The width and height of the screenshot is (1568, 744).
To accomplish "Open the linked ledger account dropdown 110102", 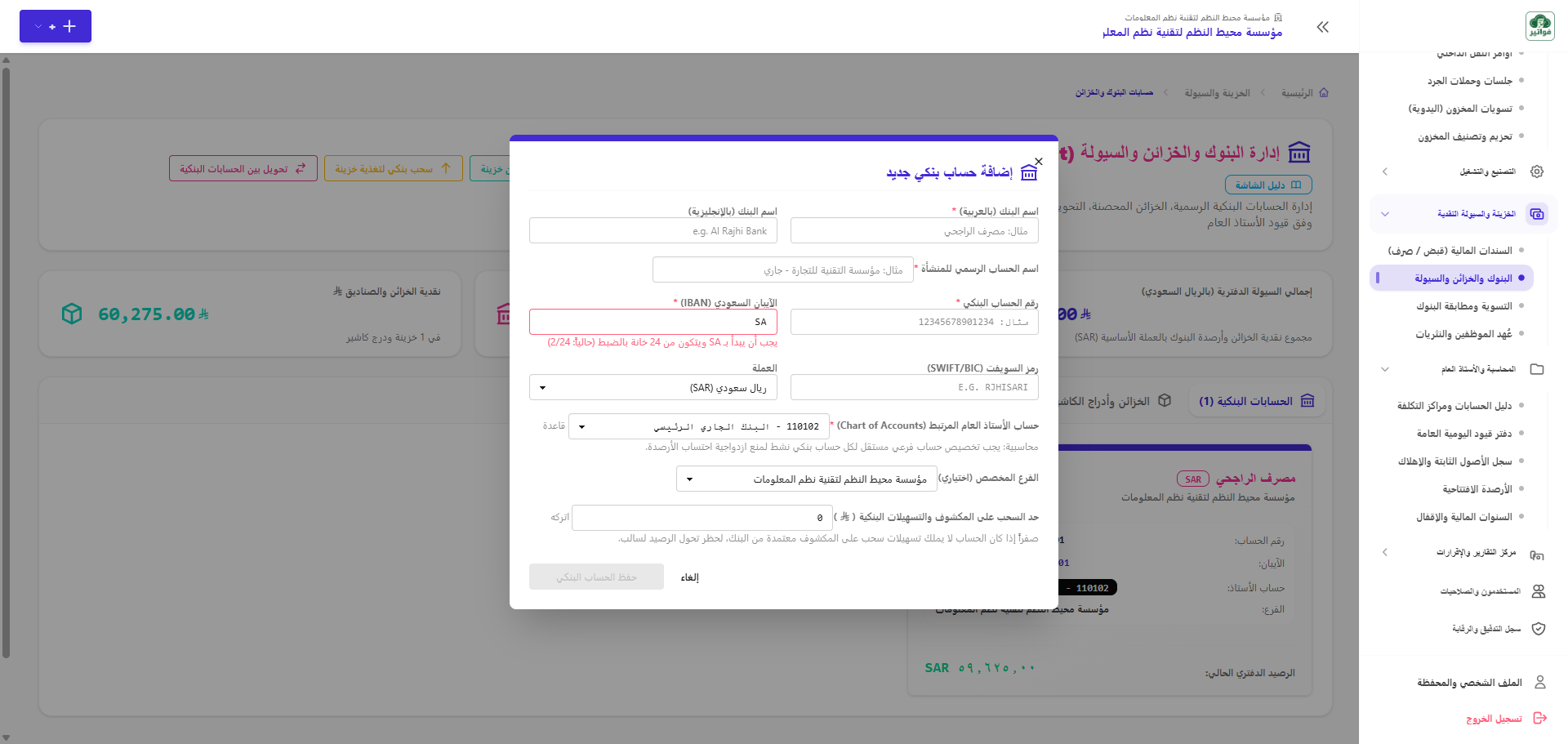I will (x=699, y=426).
